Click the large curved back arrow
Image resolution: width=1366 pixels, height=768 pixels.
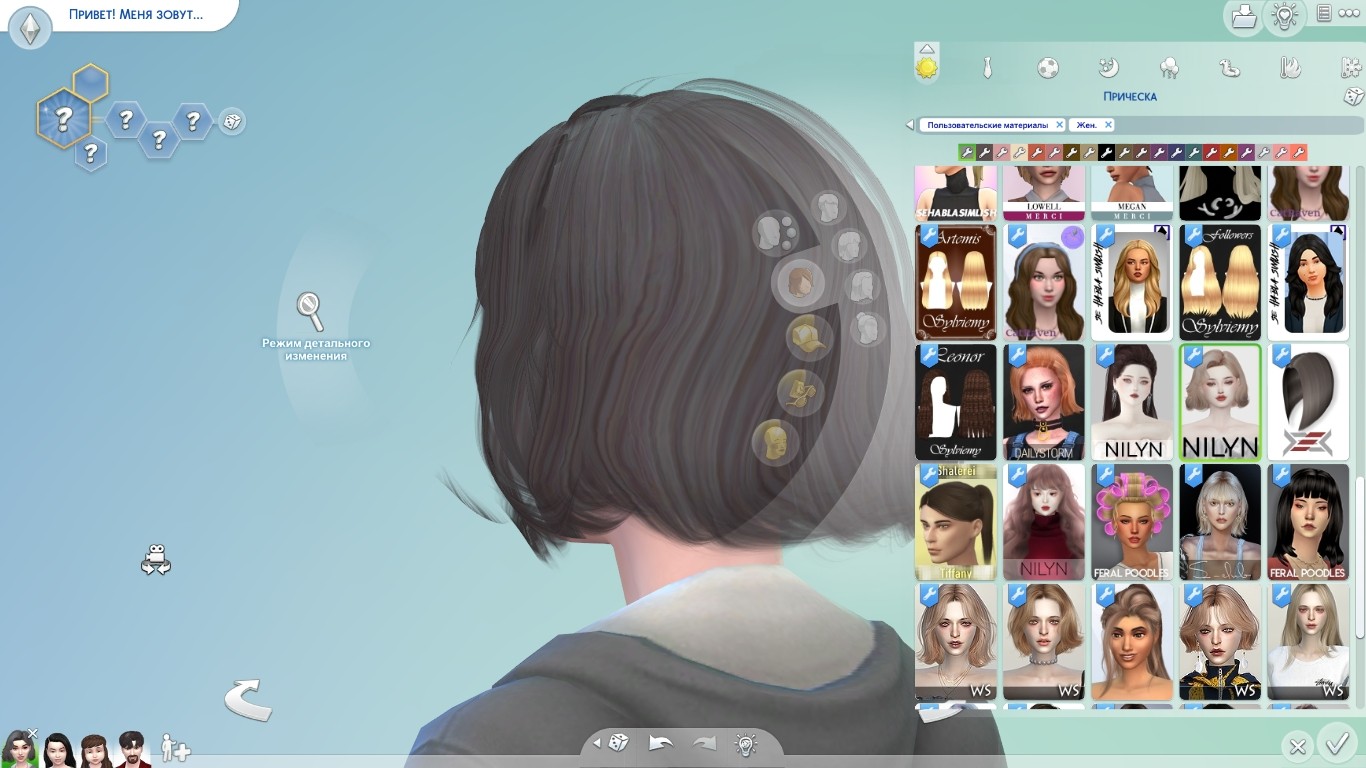(x=247, y=699)
